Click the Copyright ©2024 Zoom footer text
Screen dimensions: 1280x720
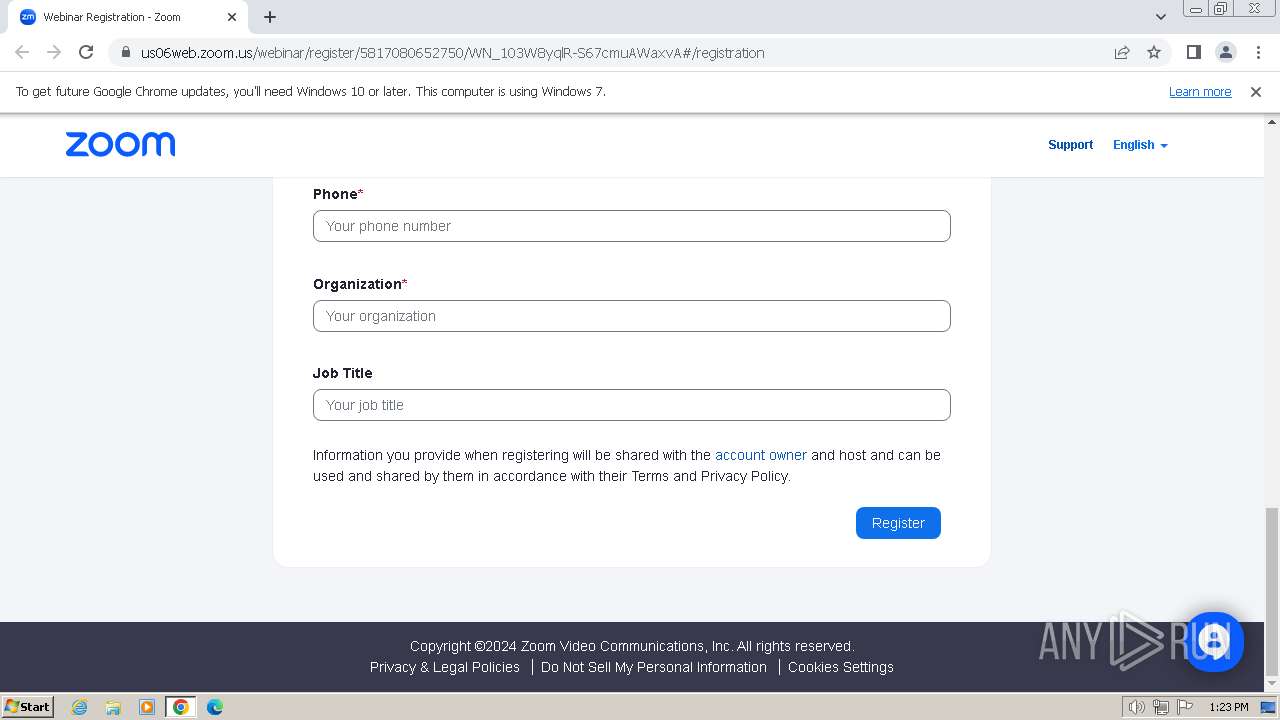click(x=632, y=646)
